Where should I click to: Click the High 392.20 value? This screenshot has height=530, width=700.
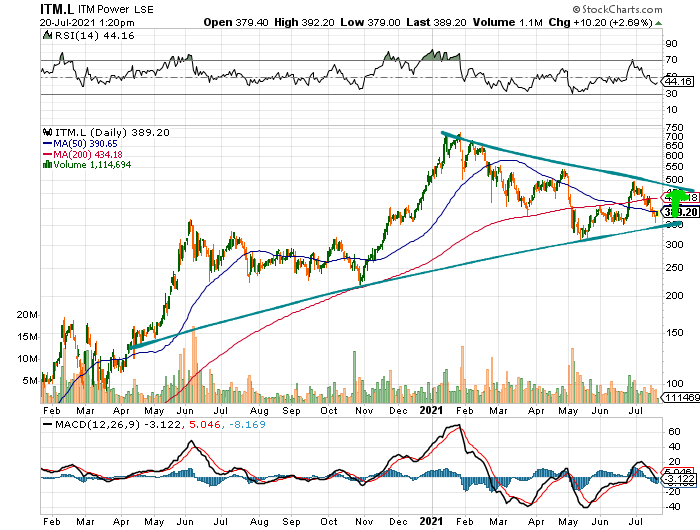(x=304, y=22)
